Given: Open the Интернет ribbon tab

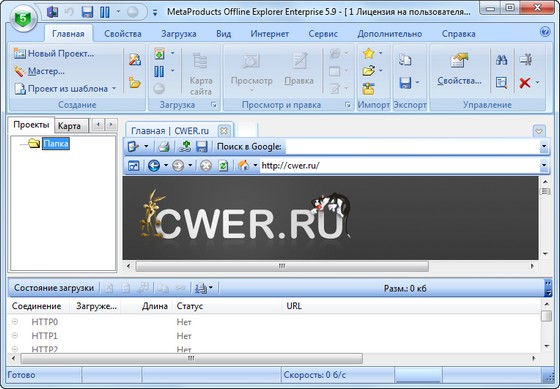Looking at the screenshot, I should point(270,34).
